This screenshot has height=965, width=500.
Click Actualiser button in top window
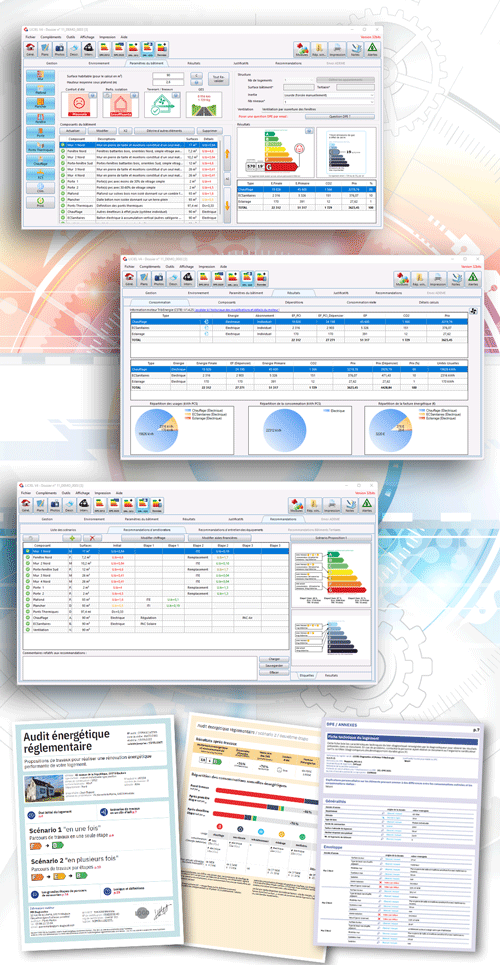pos(72,131)
